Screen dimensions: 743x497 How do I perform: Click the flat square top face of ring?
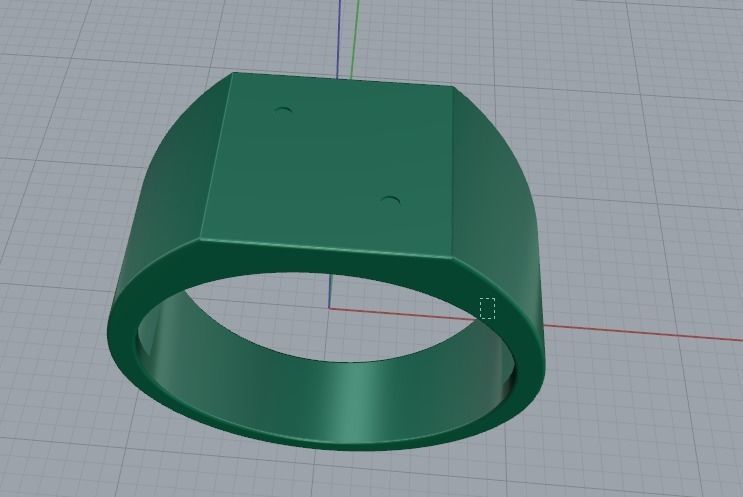coord(332,166)
